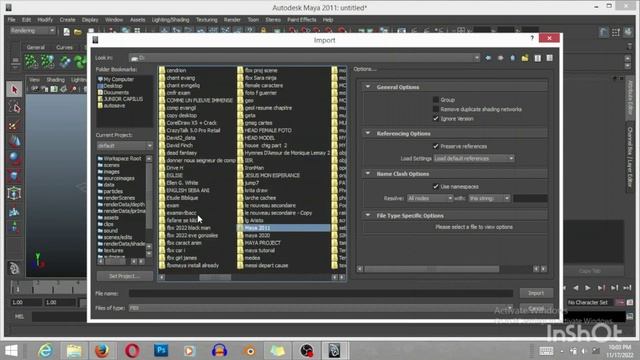The height and width of the screenshot is (360, 640).
Task: Open Photoshop from the taskbar
Action: pyautogui.click(x=161, y=351)
